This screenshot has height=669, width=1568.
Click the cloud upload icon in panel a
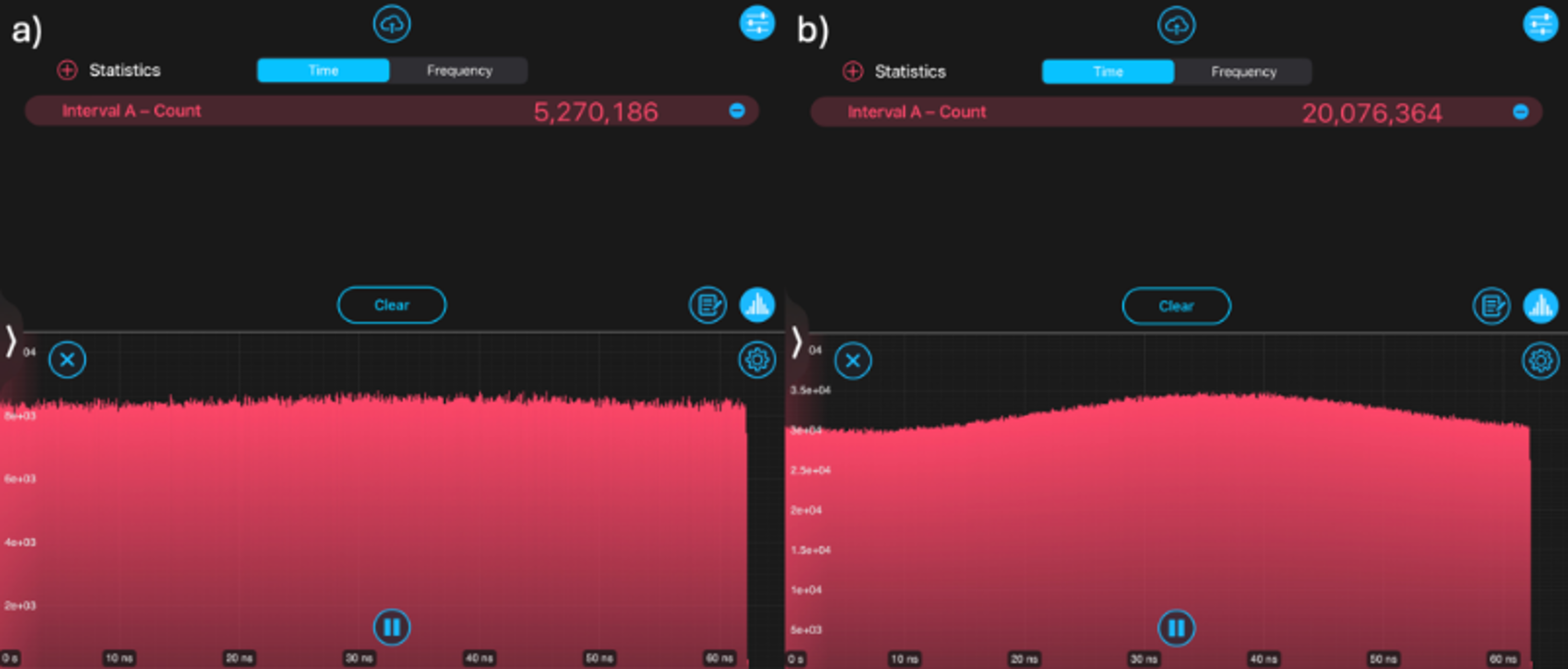point(392,24)
